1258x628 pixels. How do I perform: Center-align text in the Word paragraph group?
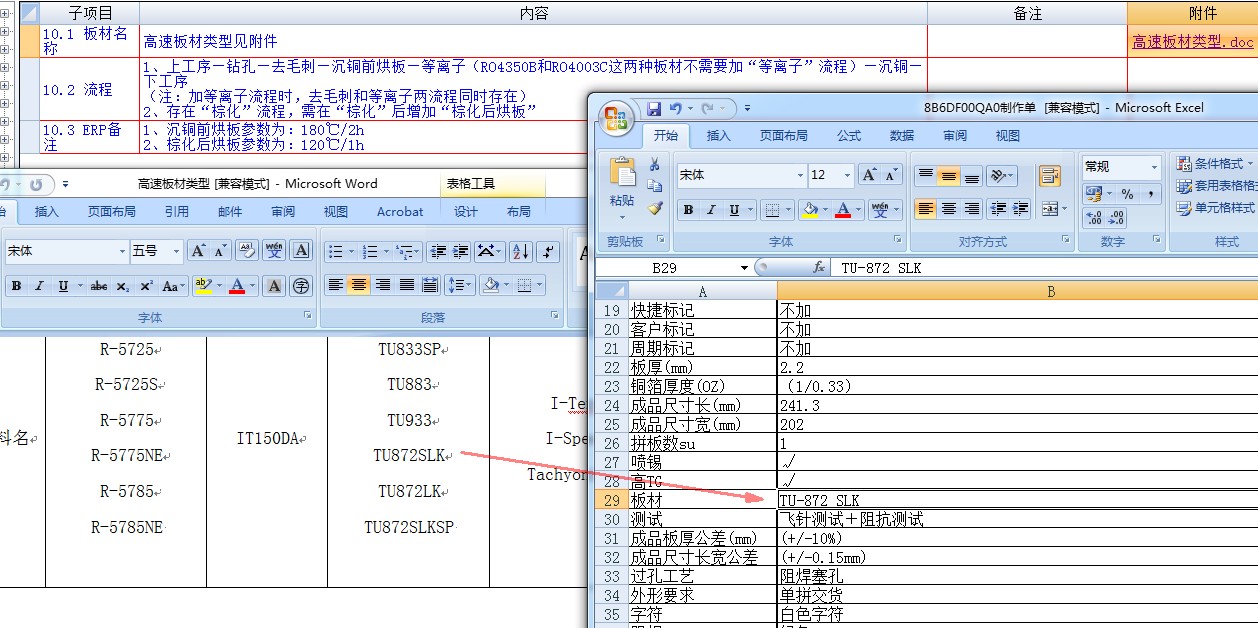(359, 285)
